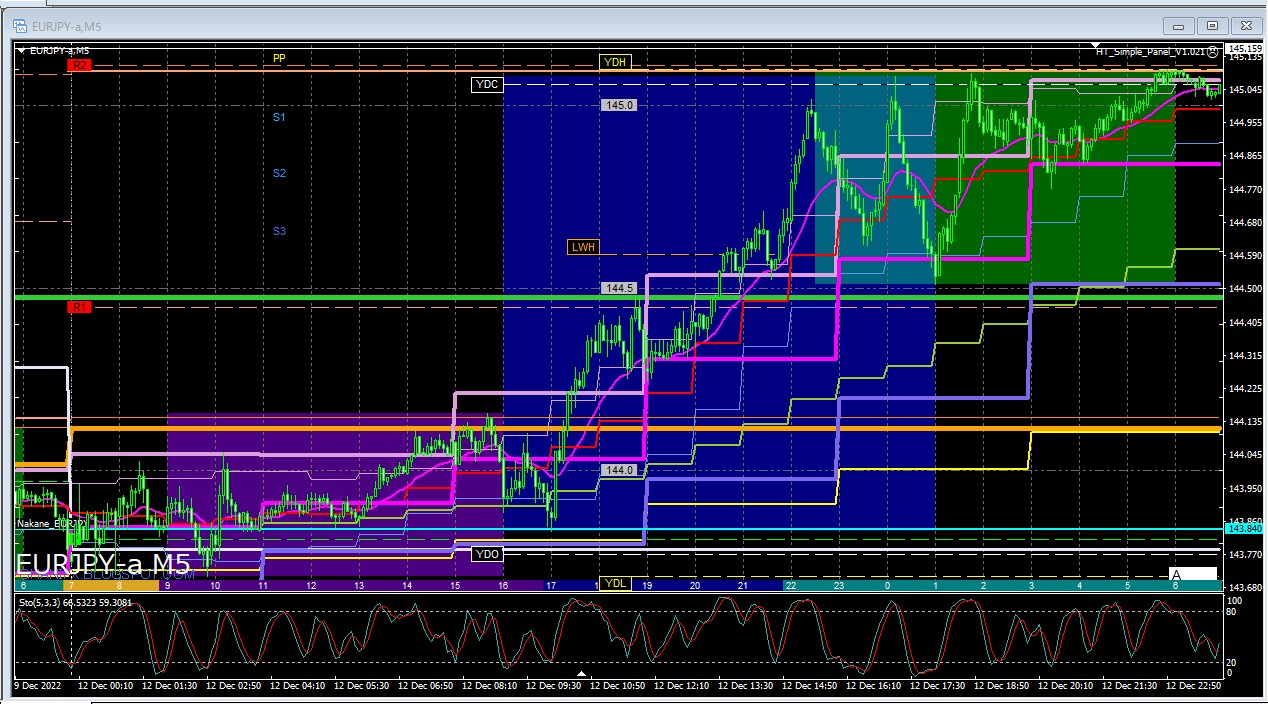Click the YDH yesterday-high label
The width and height of the screenshot is (1268, 704).
[615, 62]
